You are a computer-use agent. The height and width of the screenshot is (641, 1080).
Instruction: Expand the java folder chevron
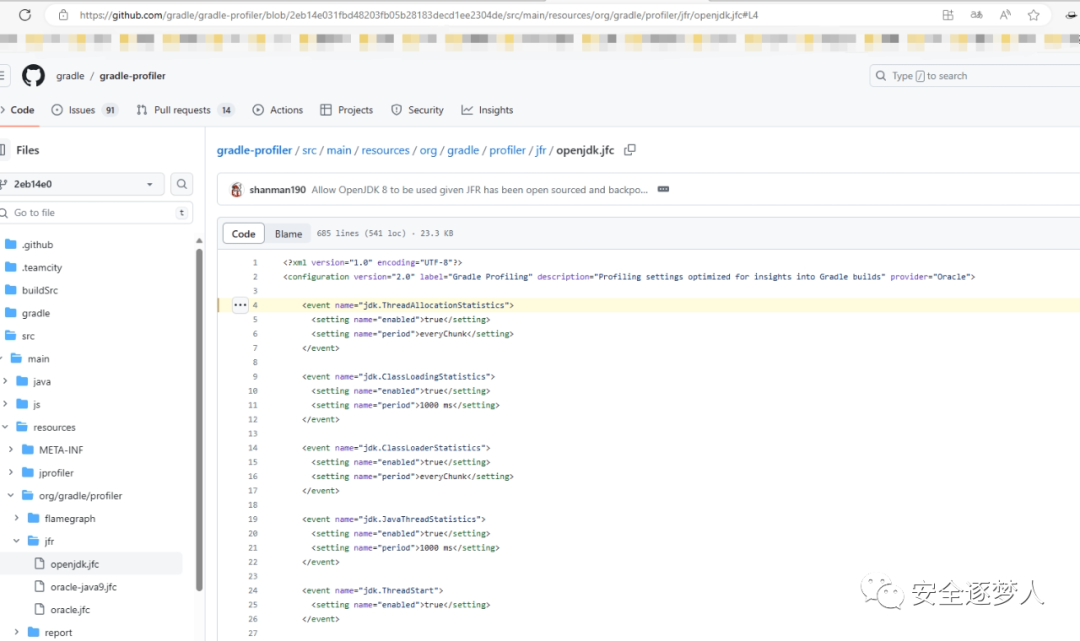[6, 381]
